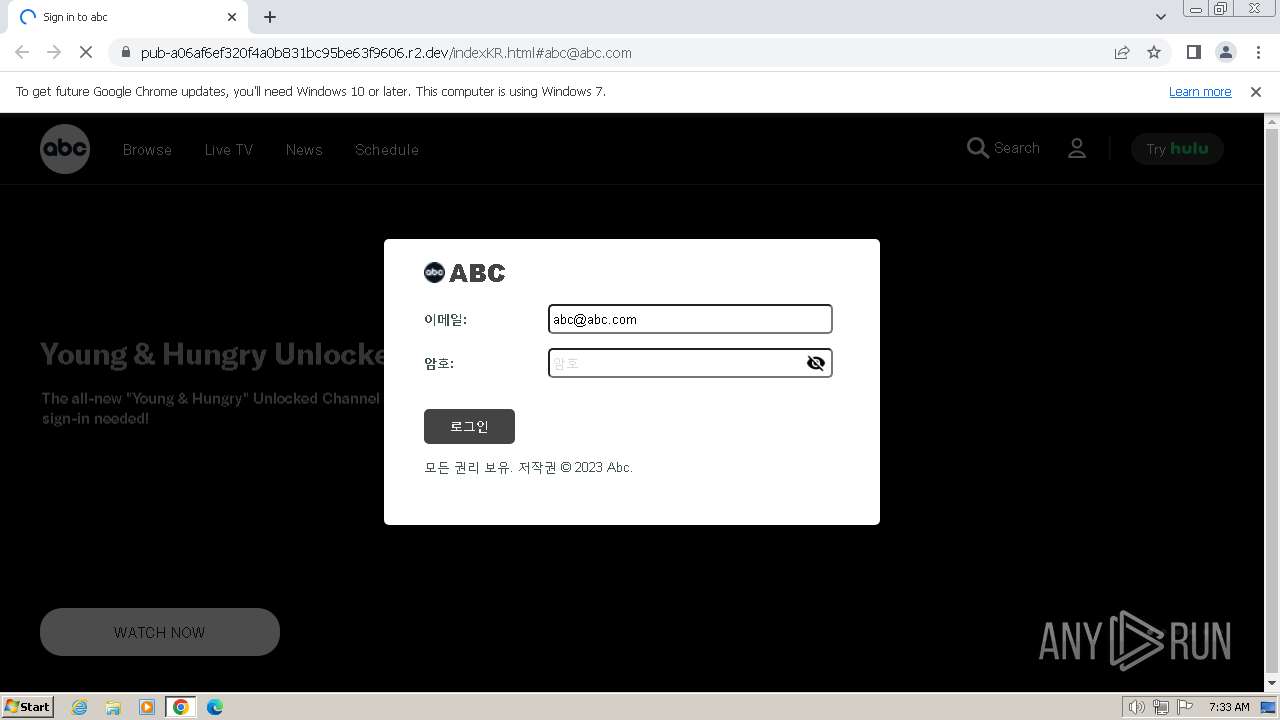Open the Chrome side panel
The width and height of the screenshot is (1280, 720).
click(x=1194, y=53)
